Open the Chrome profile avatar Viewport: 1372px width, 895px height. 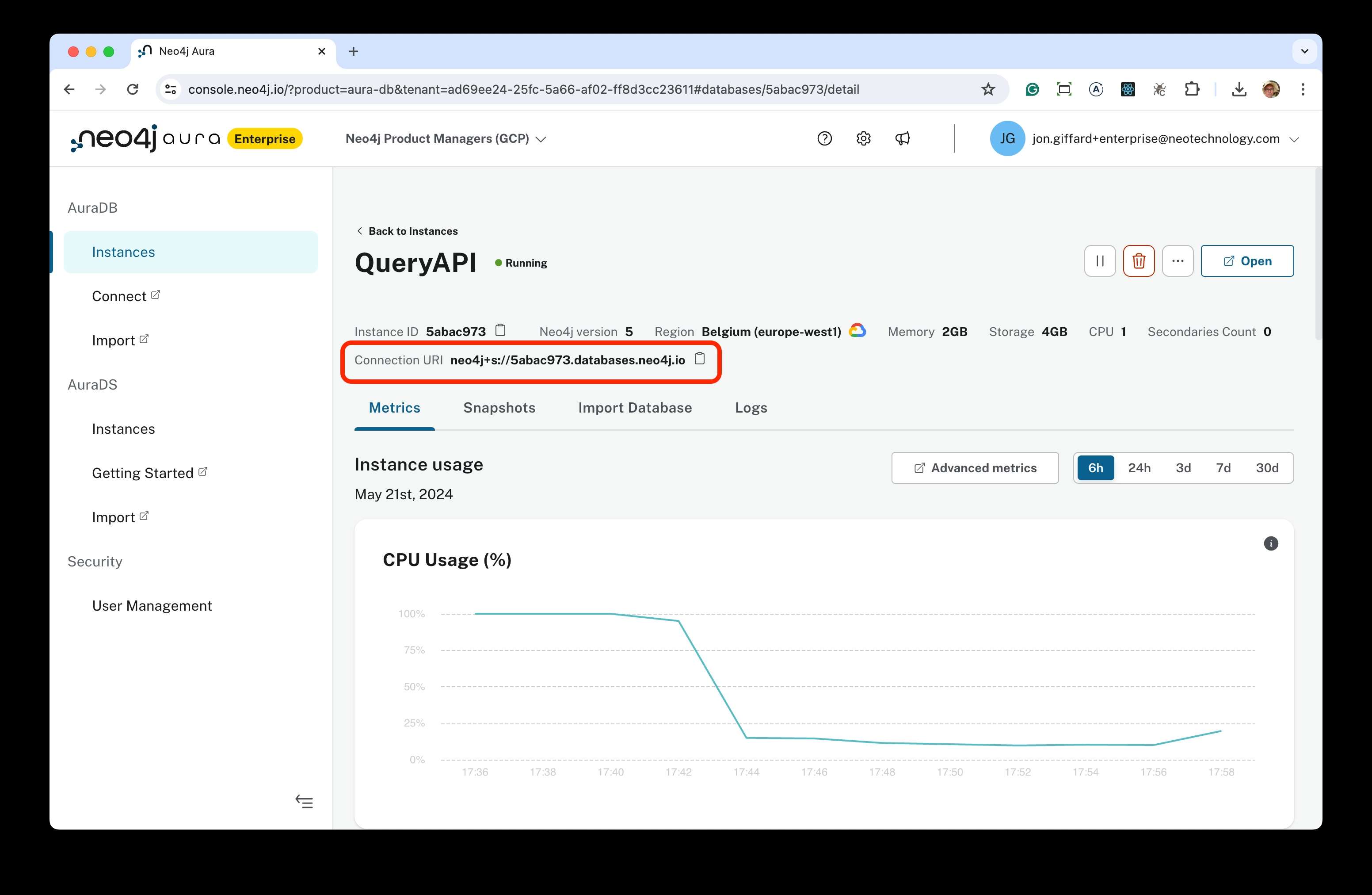pos(1270,89)
